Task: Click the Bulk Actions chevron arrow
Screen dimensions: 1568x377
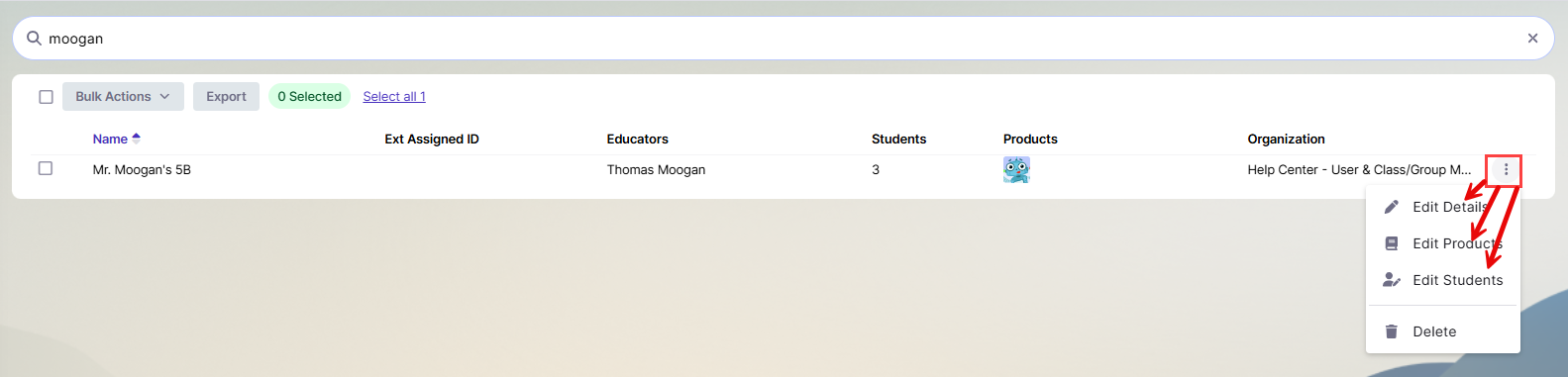Action: coord(164,96)
